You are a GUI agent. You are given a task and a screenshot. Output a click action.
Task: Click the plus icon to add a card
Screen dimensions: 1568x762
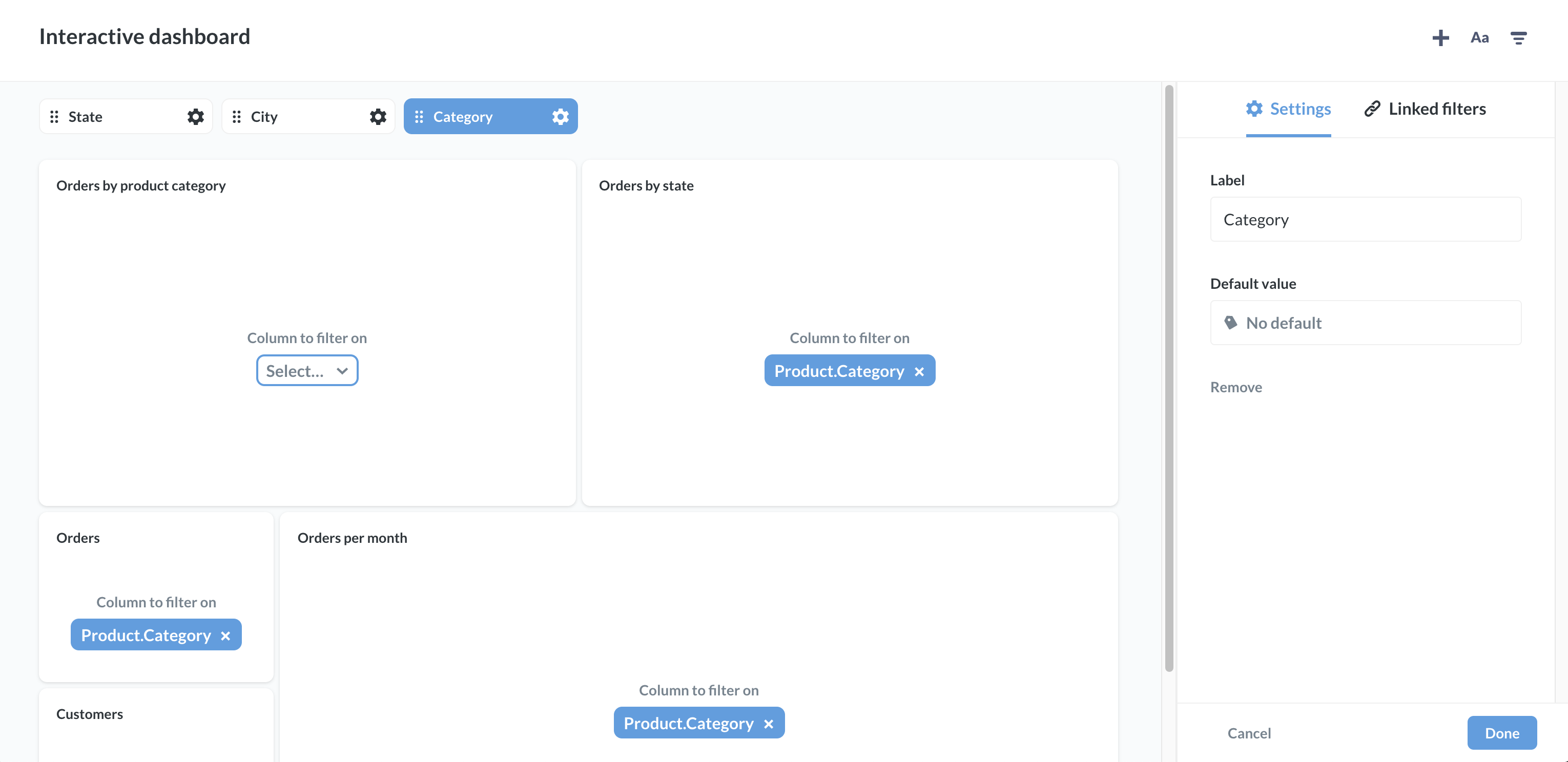1440,38
